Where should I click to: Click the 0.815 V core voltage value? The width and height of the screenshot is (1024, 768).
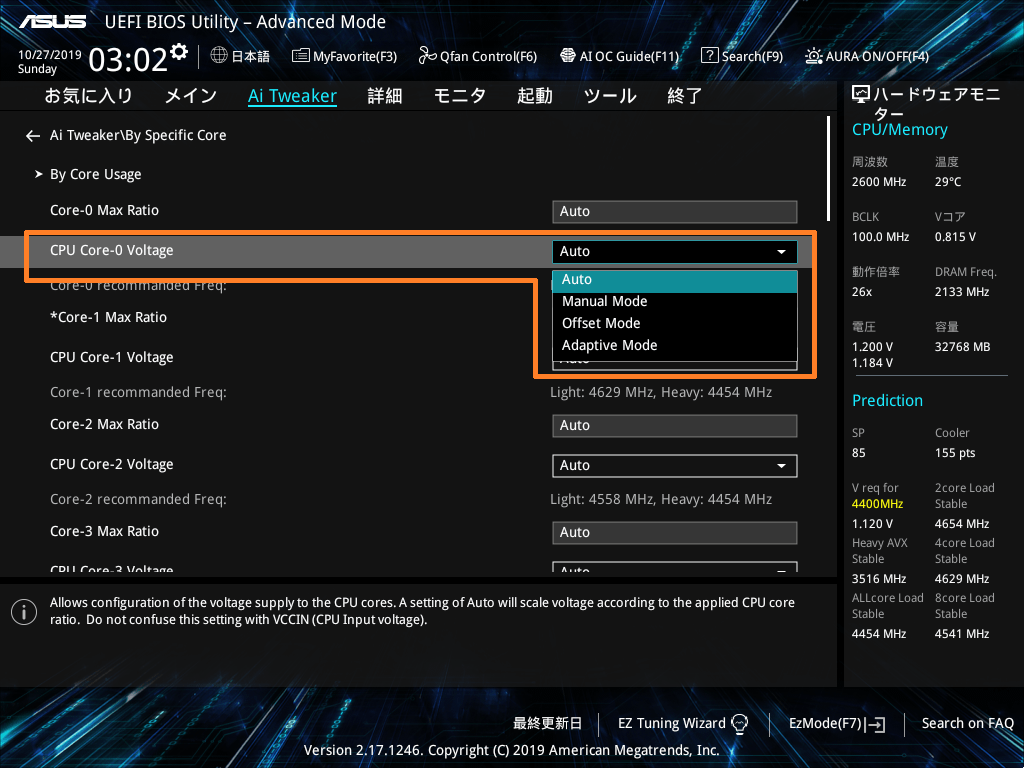(x=955, y=237)
